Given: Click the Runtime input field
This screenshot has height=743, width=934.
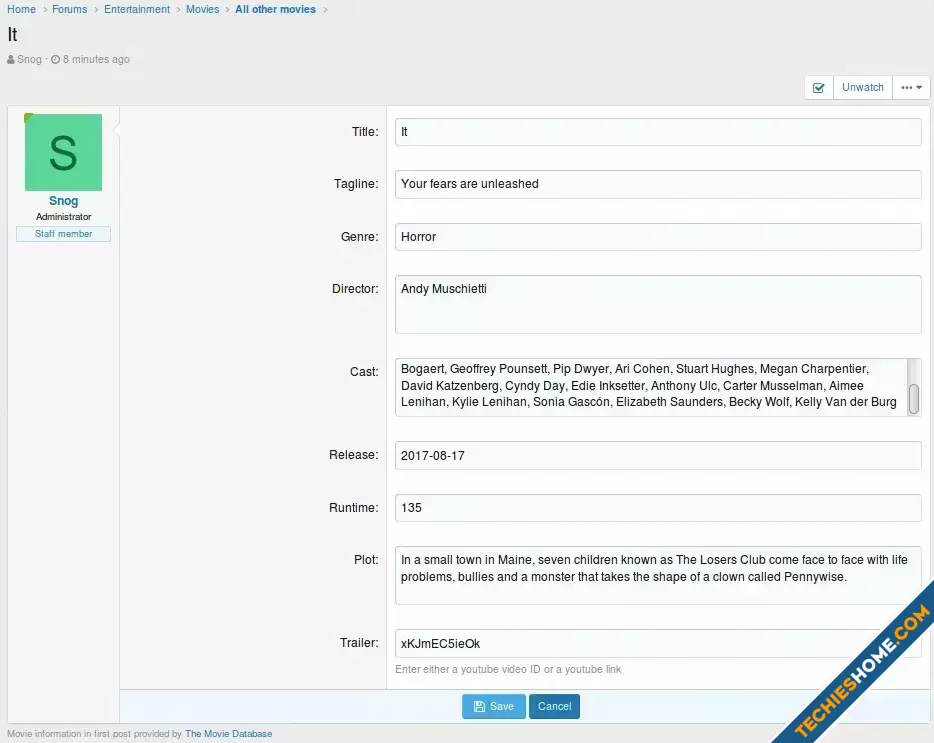Looking at the screenshot, I should point(658,508).
